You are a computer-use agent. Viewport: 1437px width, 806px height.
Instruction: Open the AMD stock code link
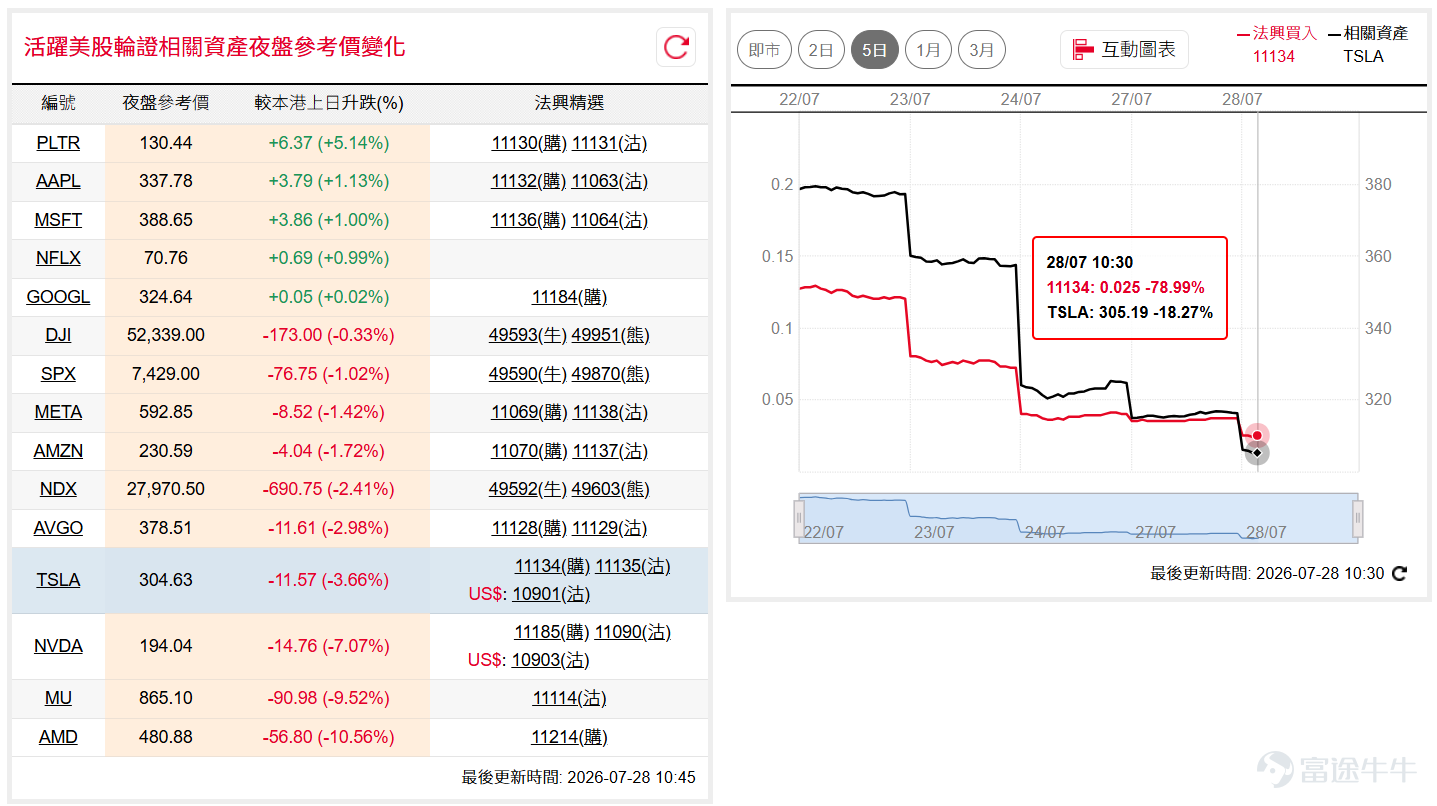(58, 737)
